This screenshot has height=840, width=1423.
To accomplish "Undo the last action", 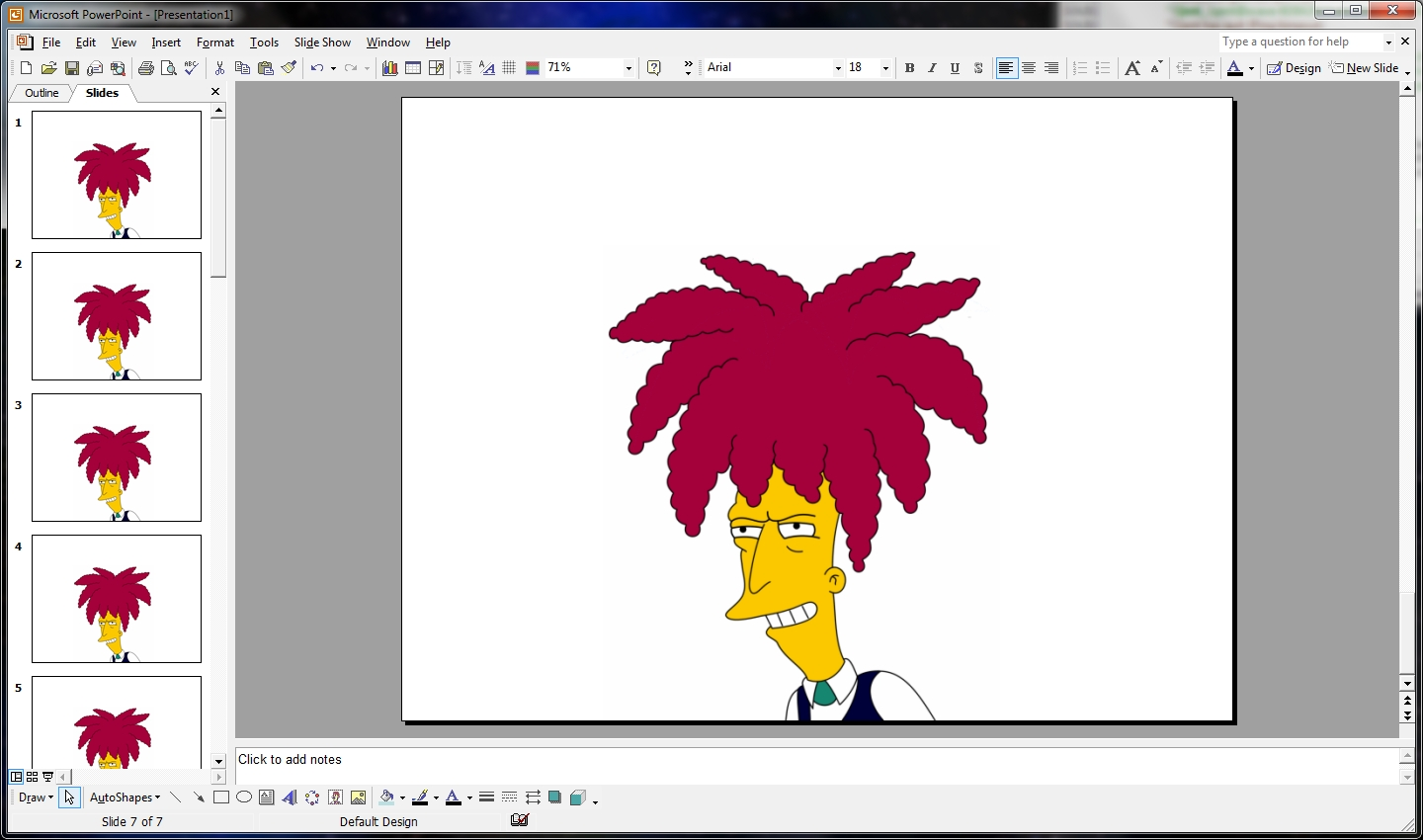I will (316, 68).
